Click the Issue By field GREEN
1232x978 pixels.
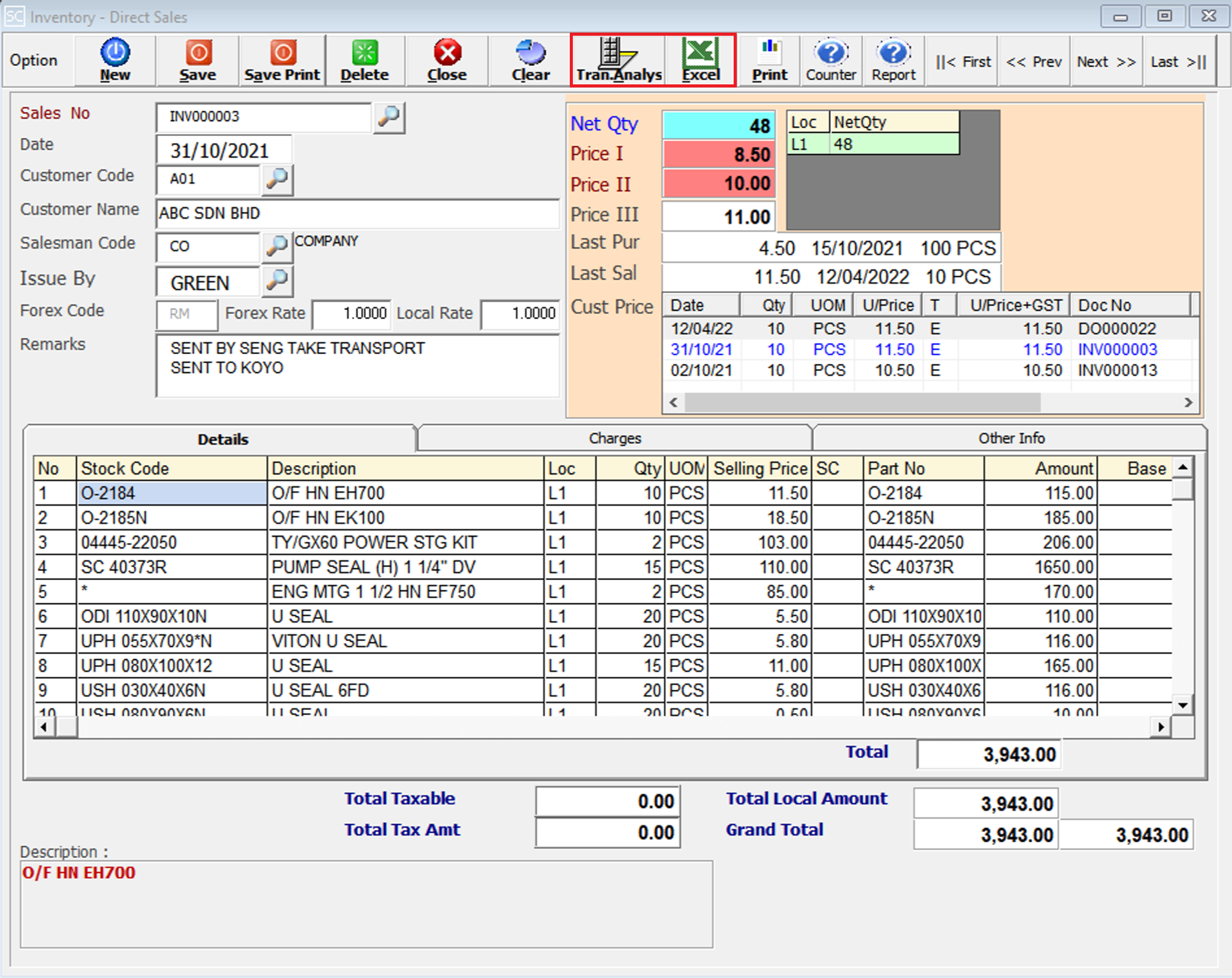point(208,283)
